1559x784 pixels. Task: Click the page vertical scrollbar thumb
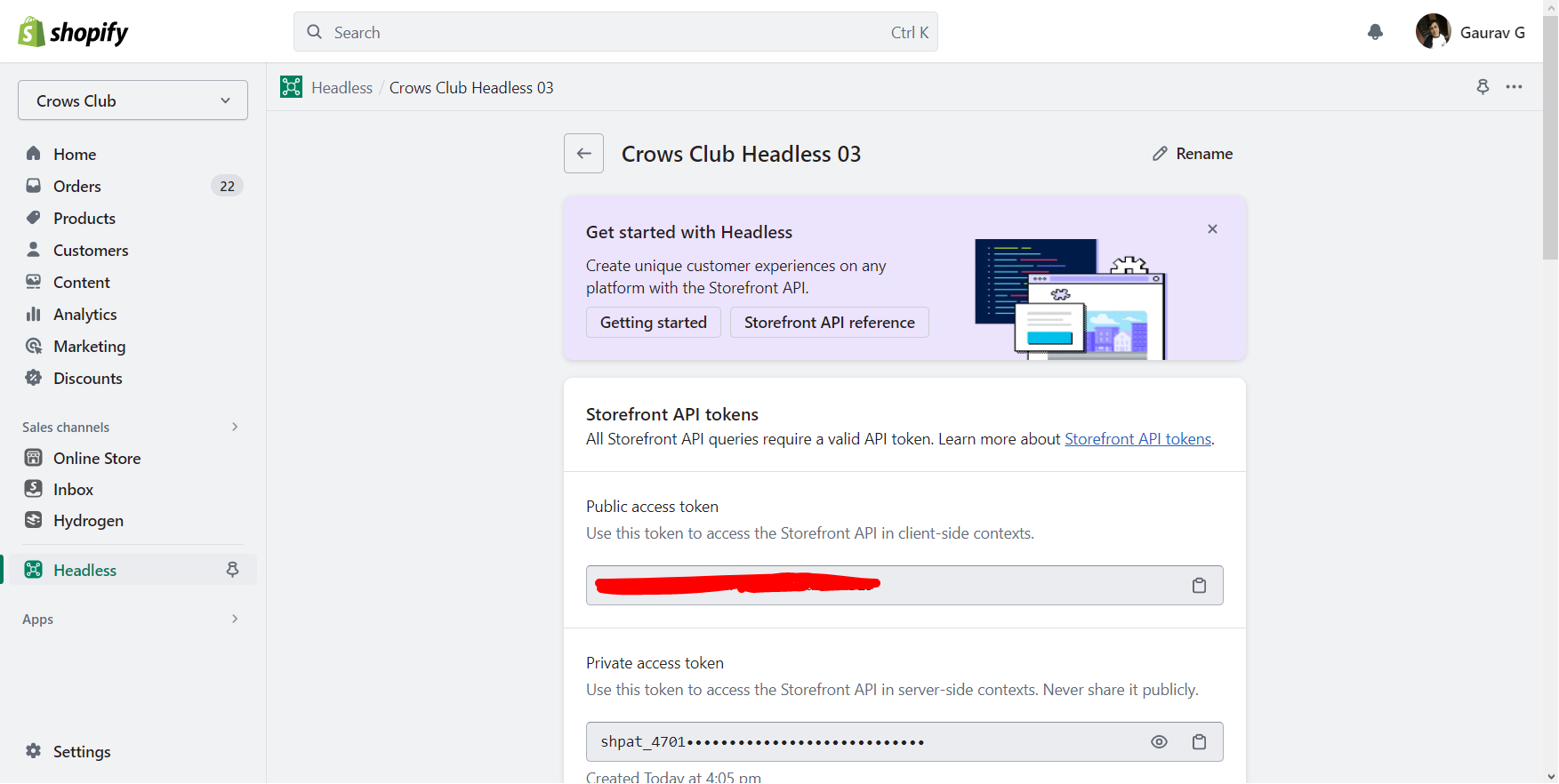pyautogui.click(x=1550, y=138)
